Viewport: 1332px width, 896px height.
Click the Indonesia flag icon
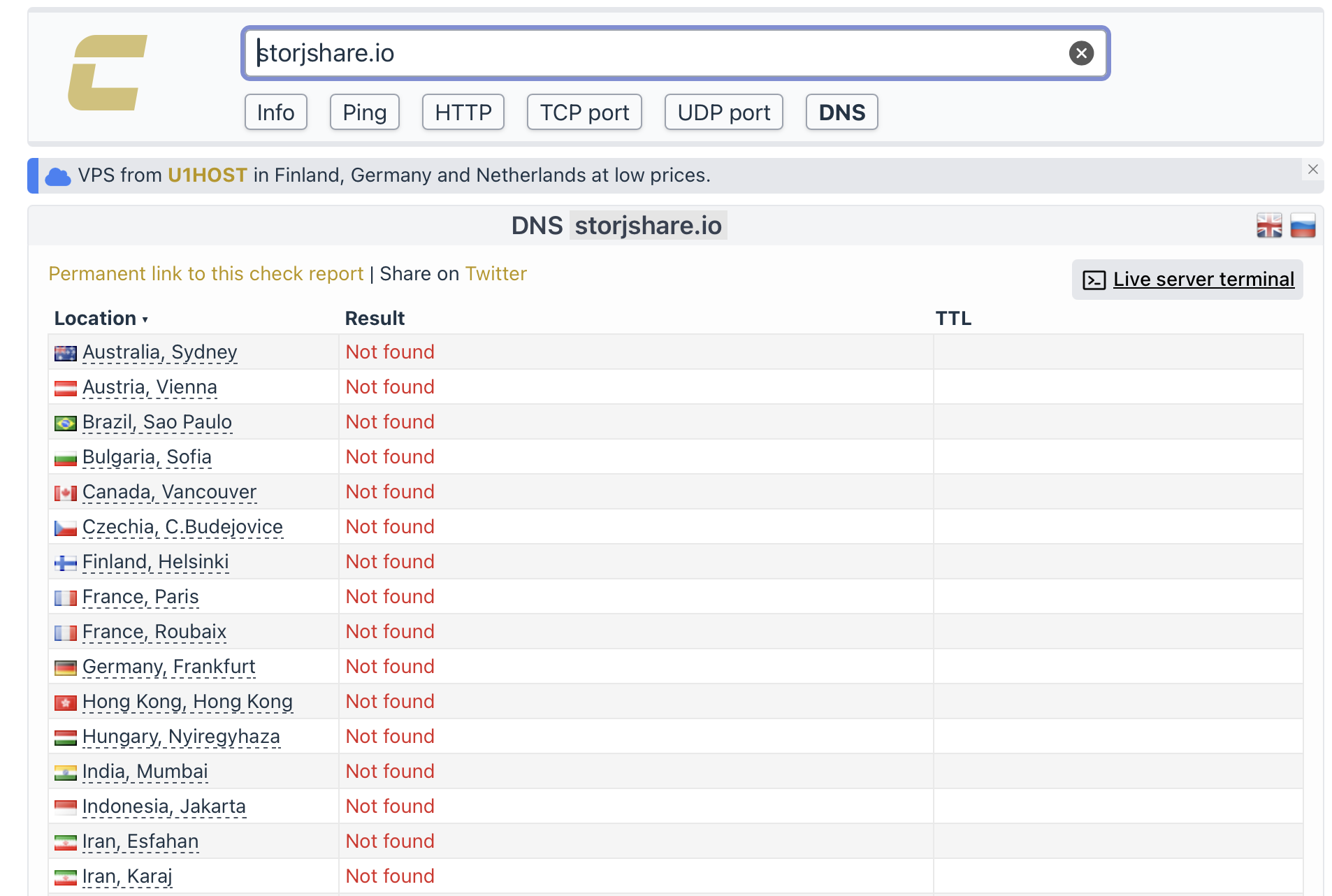(66, 808)
